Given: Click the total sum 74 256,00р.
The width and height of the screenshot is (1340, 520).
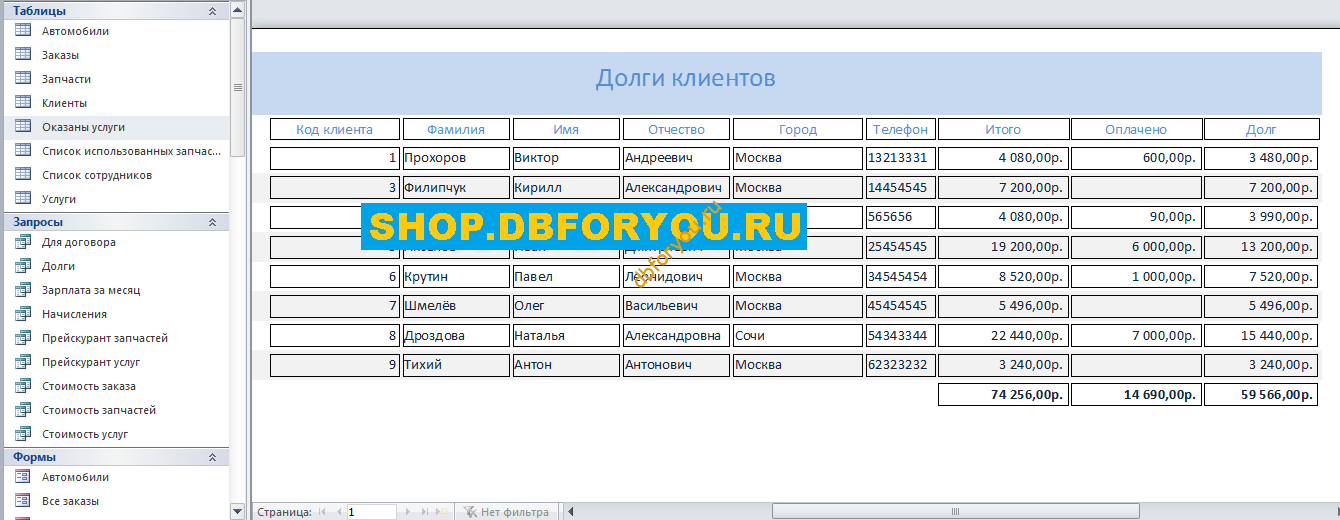Looking at the screenshot, I should (1003, 394).
